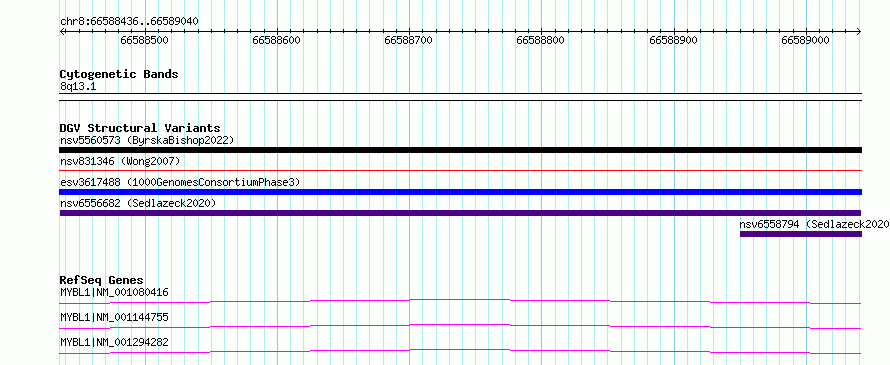Click the 66588600 ruler position label

[276, 40]
